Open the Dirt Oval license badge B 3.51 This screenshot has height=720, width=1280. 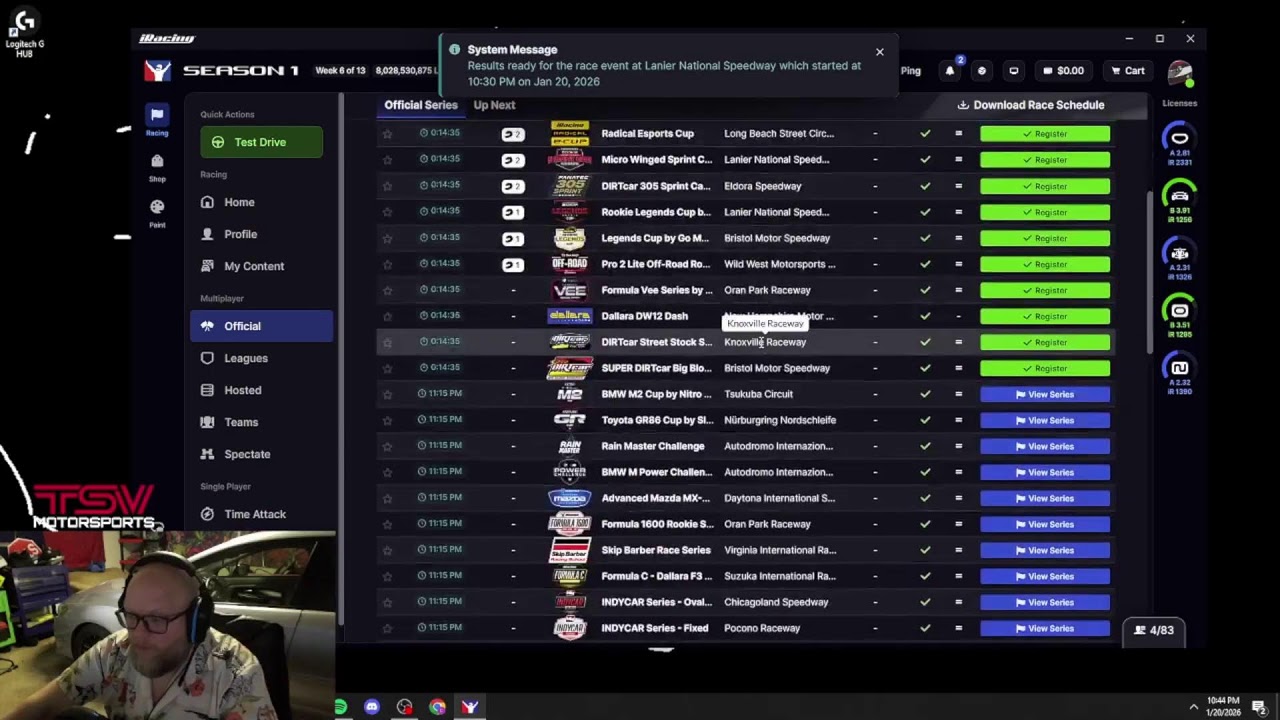click(1180, 315)
